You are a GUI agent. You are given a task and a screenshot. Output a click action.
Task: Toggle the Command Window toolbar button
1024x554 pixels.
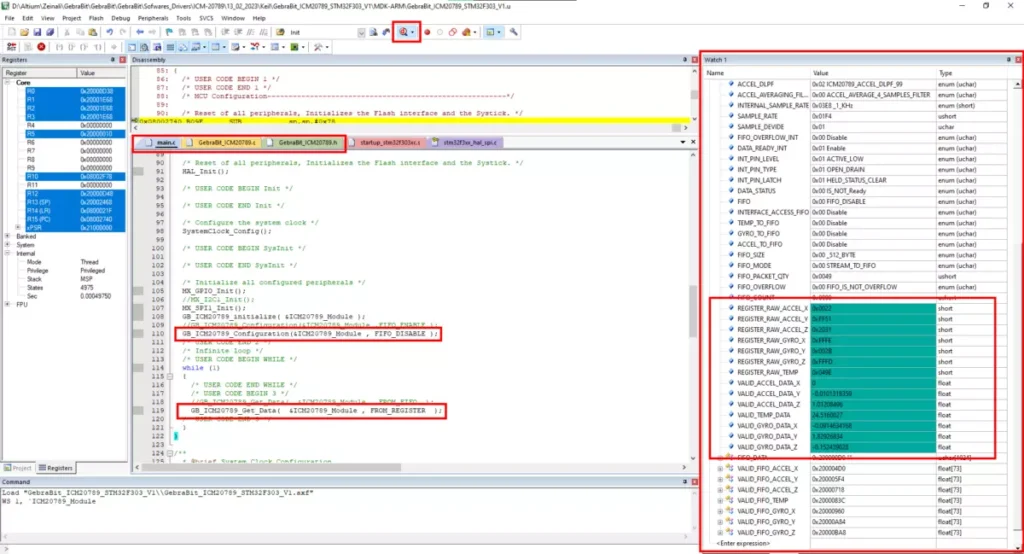(x=132, y=47)
